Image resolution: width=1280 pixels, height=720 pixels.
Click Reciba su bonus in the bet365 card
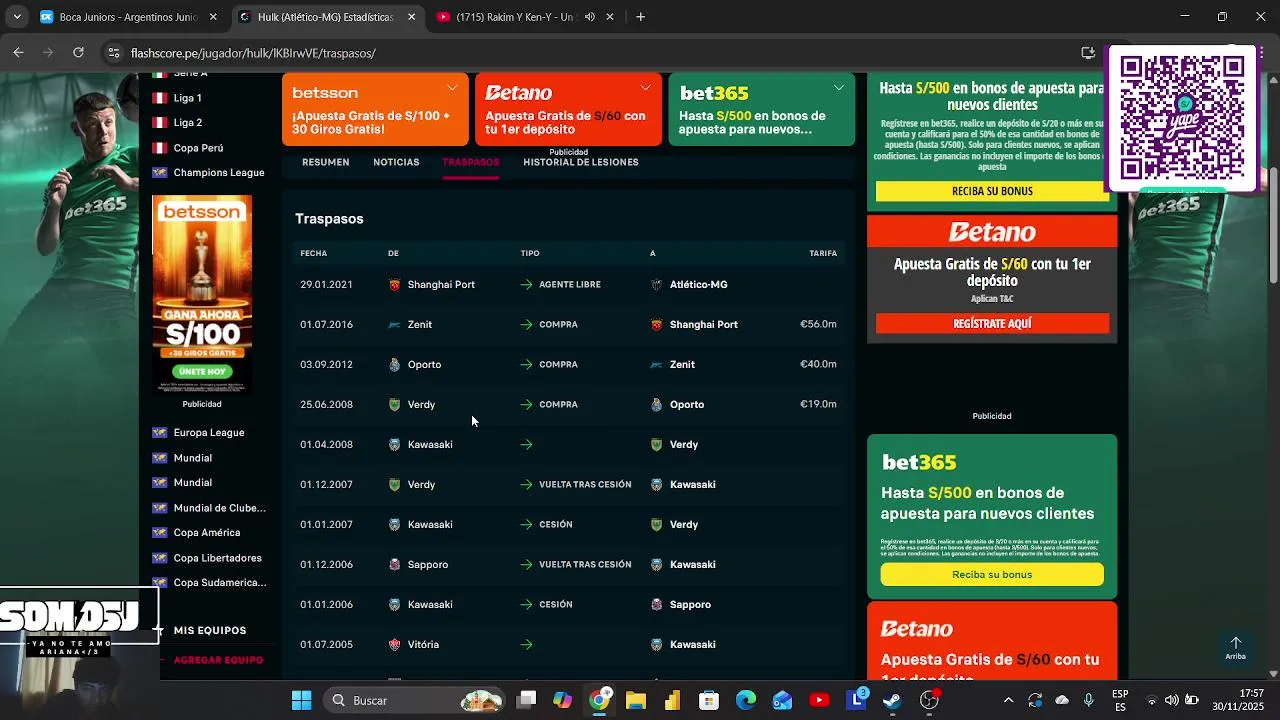click(992, 575)
